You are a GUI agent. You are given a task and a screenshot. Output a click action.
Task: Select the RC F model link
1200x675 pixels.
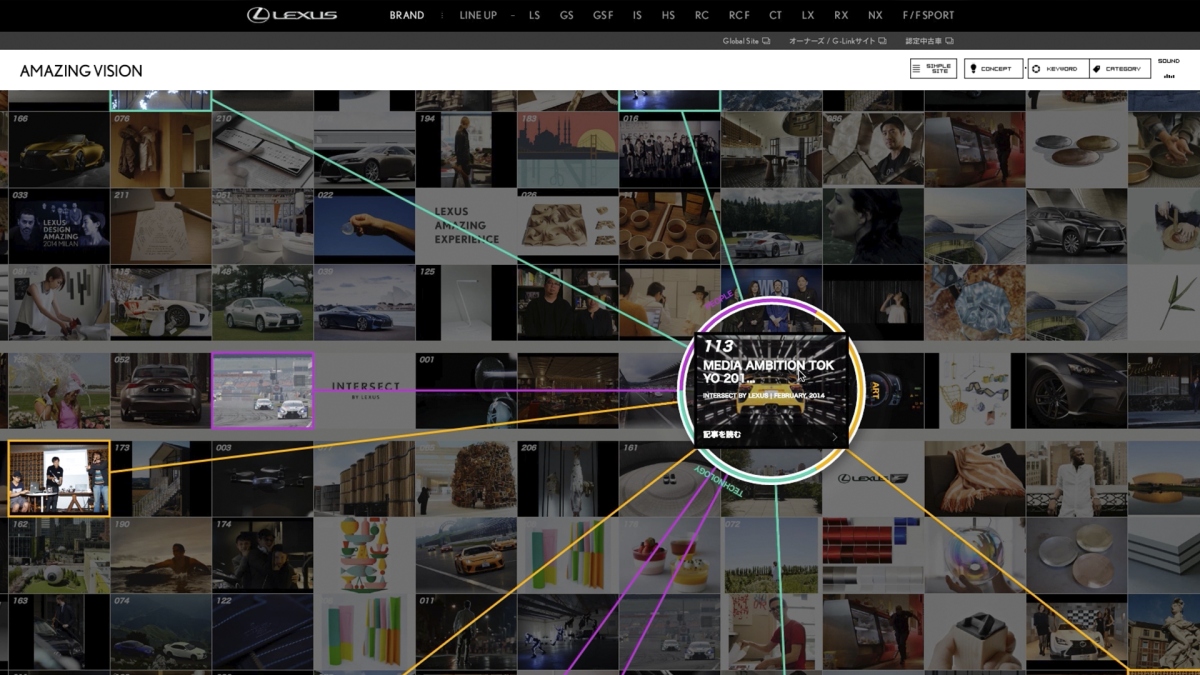(739, 15)
